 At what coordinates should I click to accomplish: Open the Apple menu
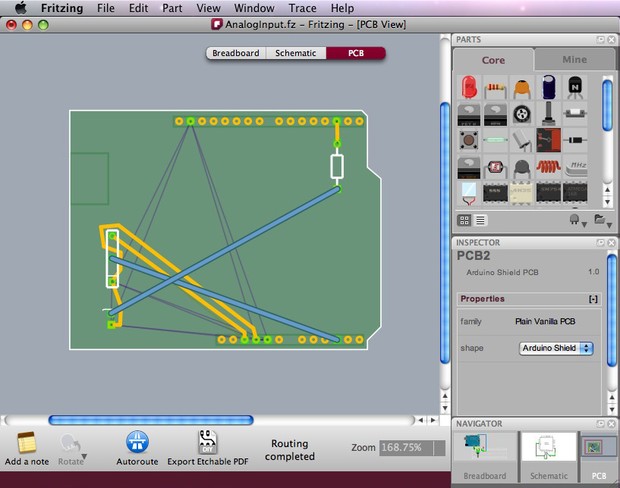(x=21, y=8)
